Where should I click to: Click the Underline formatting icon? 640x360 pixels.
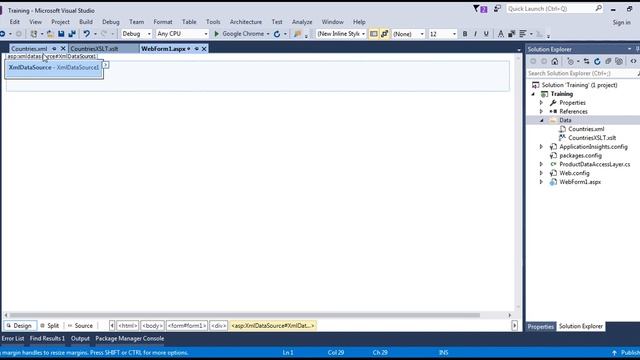point(486,34)
